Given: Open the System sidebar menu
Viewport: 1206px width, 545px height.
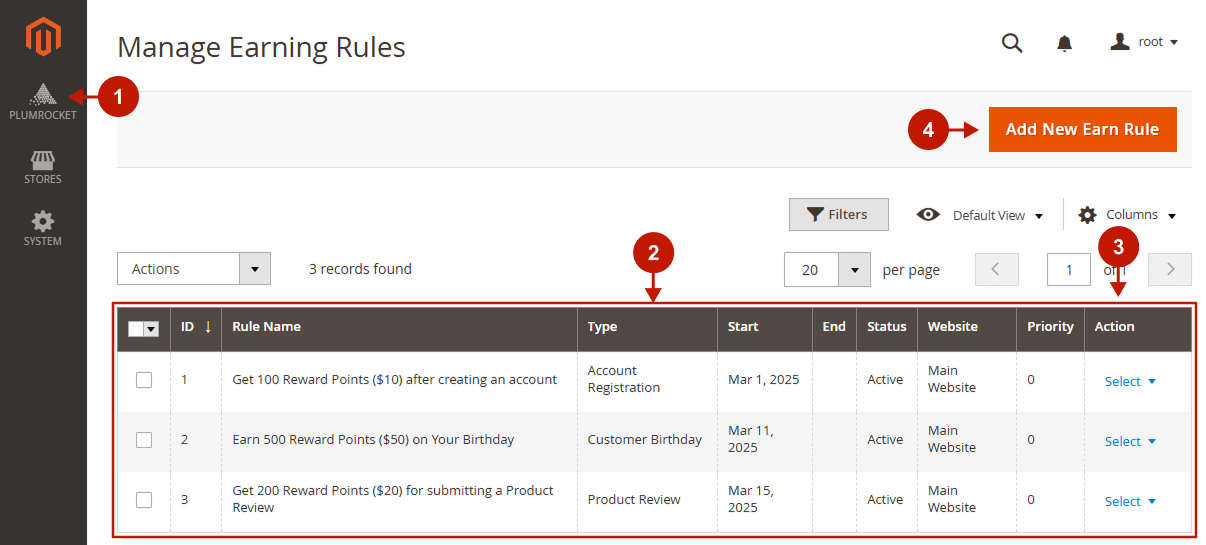Looking at the screenshot, I should [43, 228].
